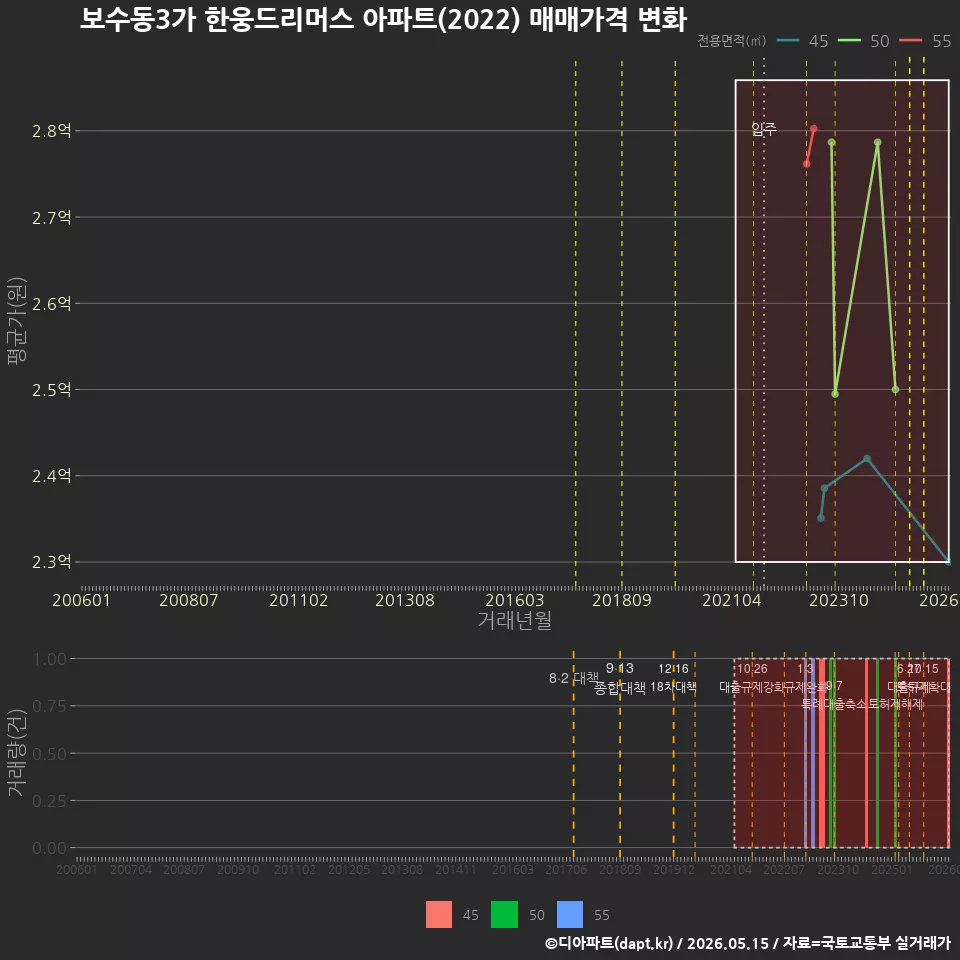Click the 12·16 18차대책 policy label
This screenshot has height=960, width=960.
click(673, 678)
